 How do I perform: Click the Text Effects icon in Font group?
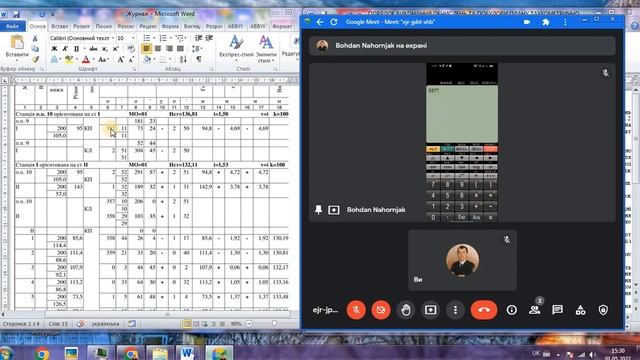pyautogui.click(x=55, y=60)
